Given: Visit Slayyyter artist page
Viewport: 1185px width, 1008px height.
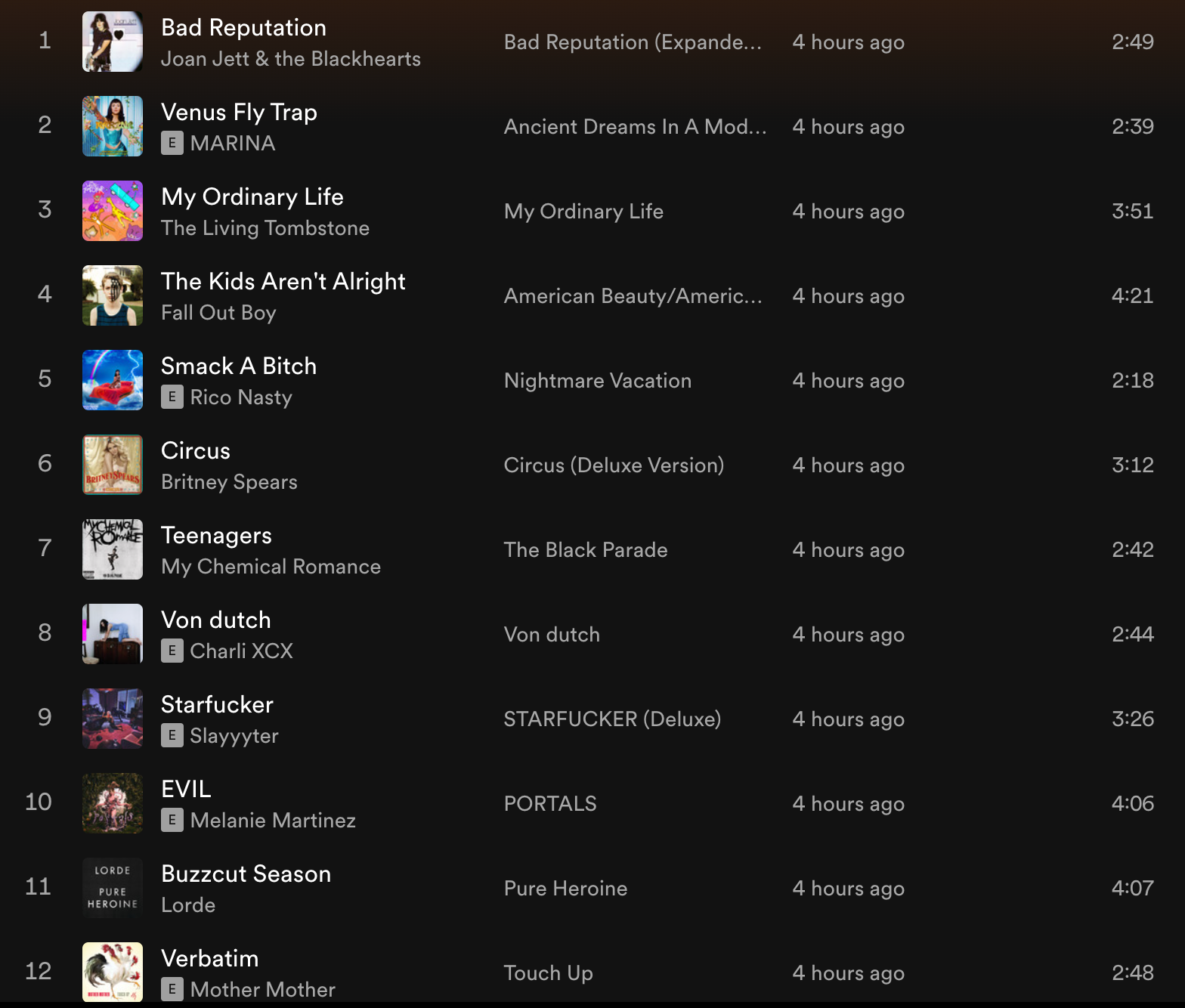Looking at the screenshot, I should click(234, 736).
